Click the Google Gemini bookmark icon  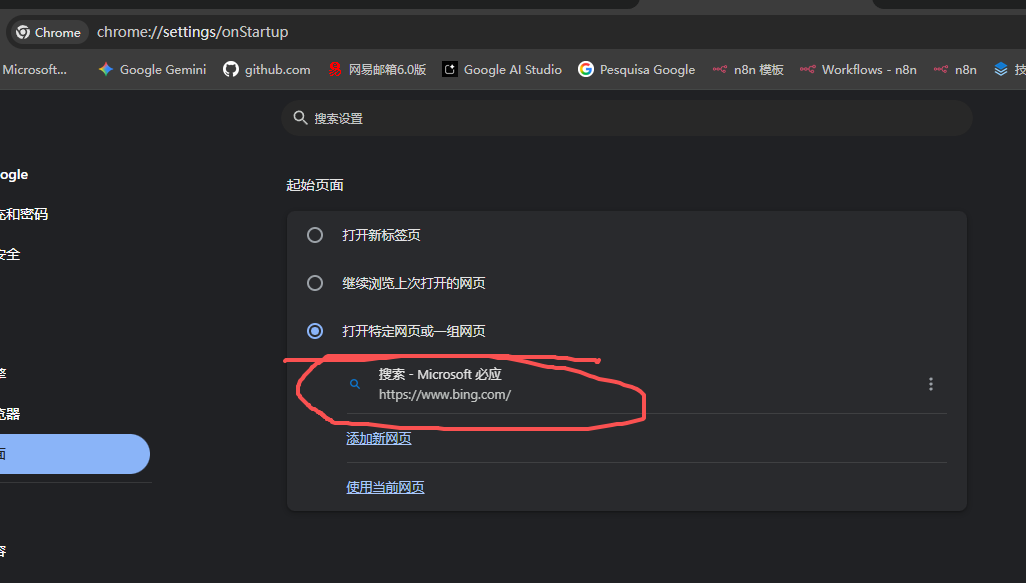(x=106, y=69)
